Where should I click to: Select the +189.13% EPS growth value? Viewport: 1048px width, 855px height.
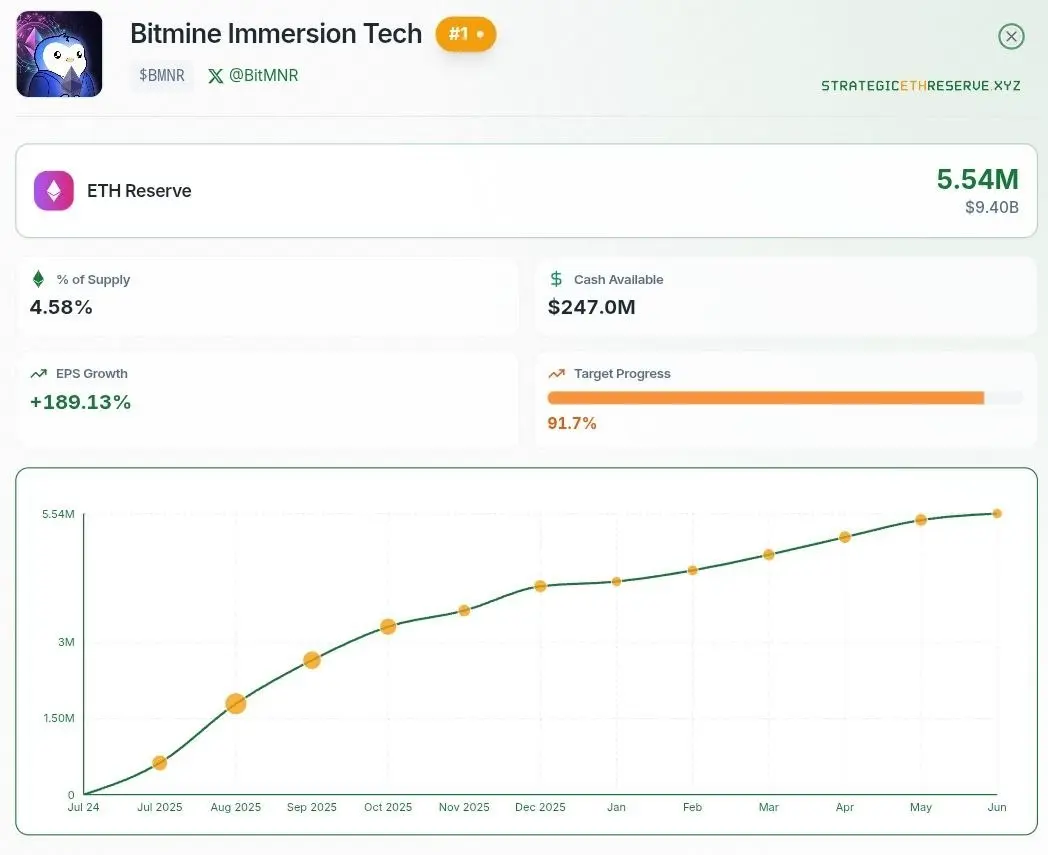point(80,402)
